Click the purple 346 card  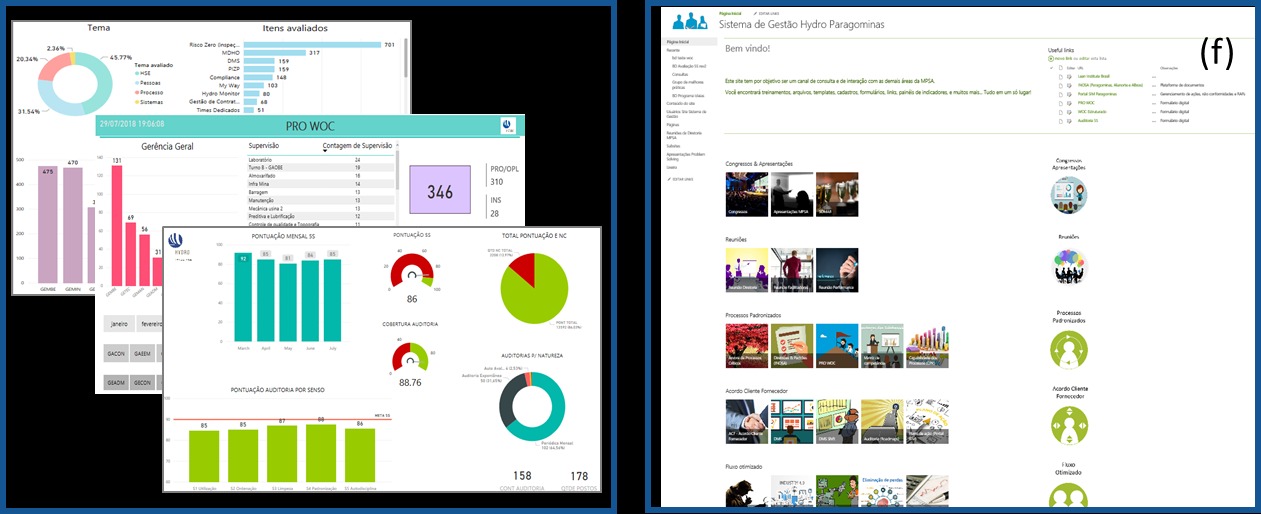coord(440,190)
